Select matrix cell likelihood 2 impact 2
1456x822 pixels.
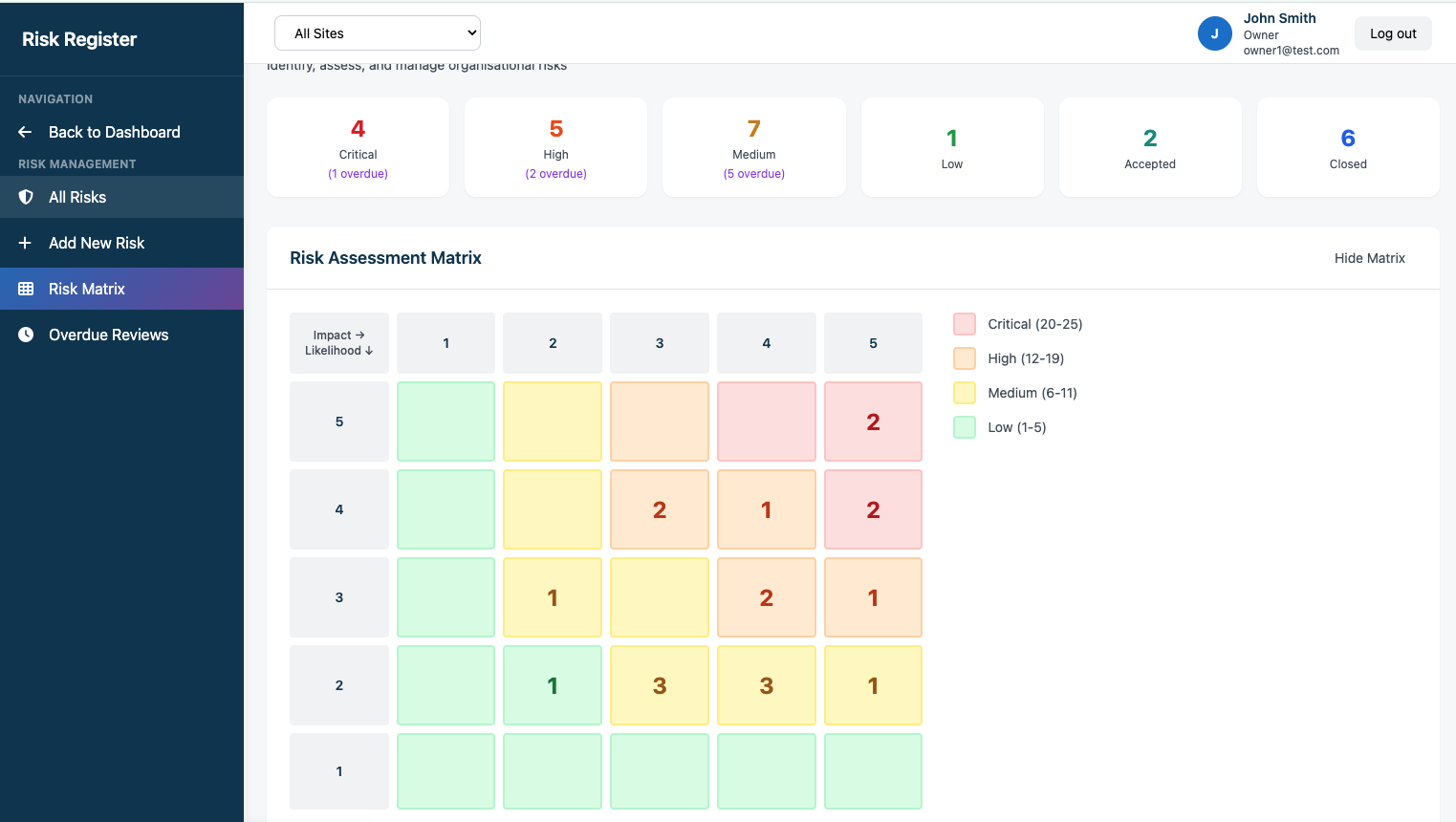(553, 685)
